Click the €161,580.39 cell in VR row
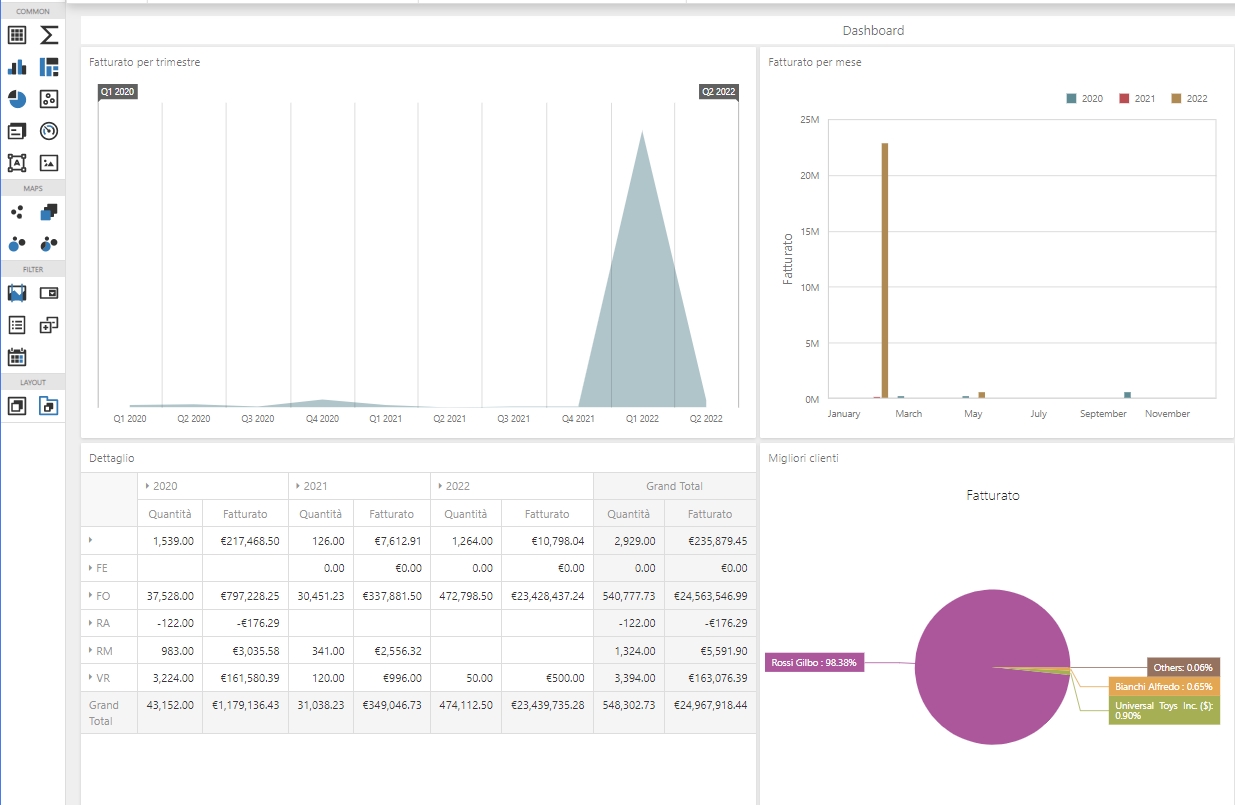Screen dimensions: 1235x805 [245, 678]
